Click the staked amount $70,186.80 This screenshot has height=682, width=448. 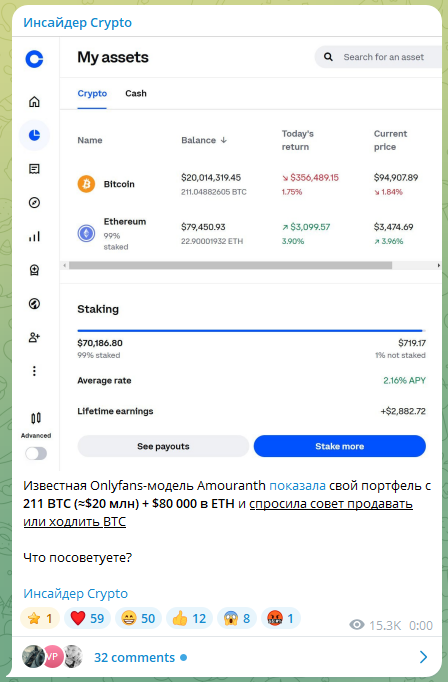point(100,343)
